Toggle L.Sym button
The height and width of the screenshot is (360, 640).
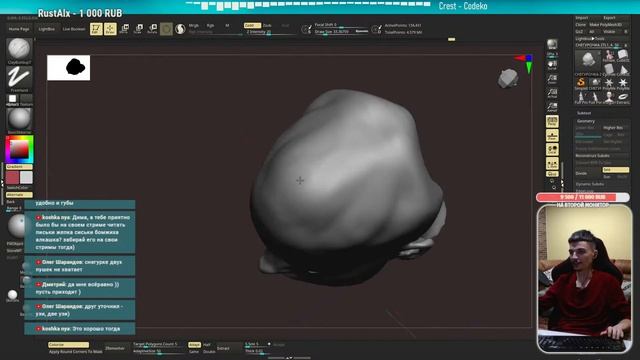[552, 164]
